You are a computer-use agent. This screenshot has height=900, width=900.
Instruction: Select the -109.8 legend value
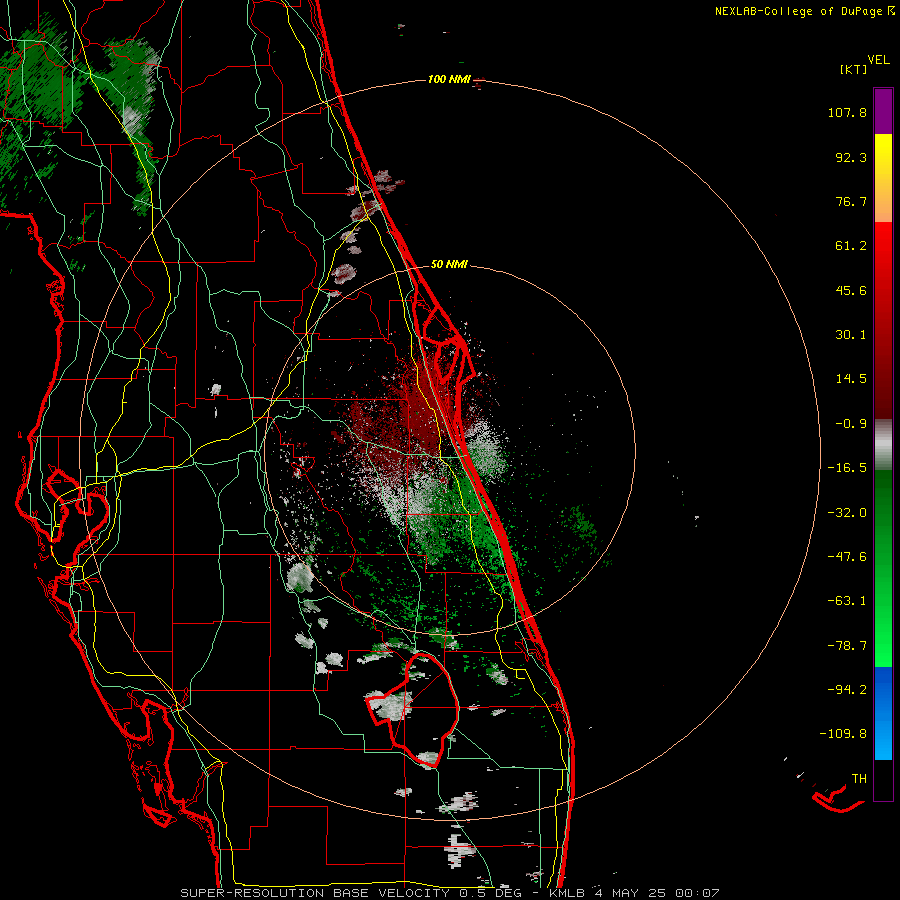(843, 734)
